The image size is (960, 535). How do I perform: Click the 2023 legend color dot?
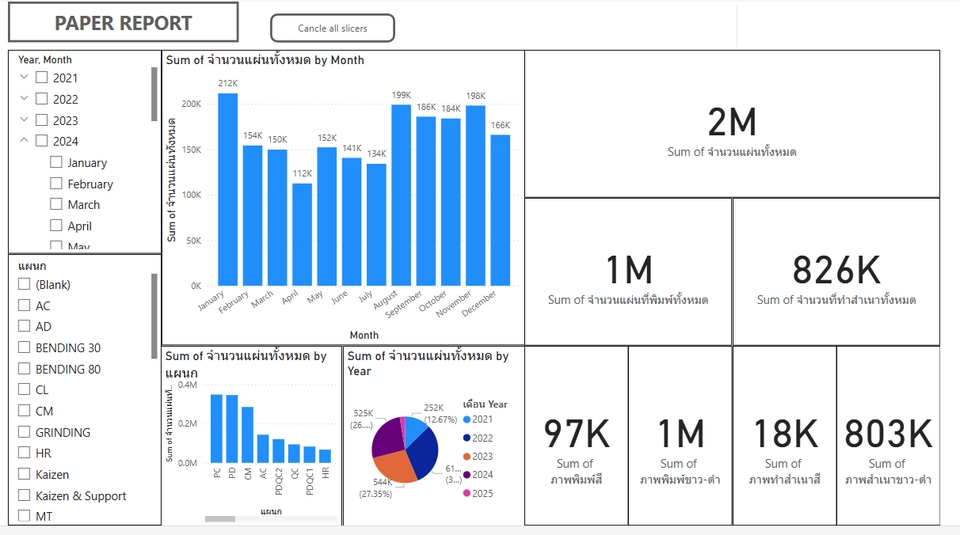tap(467, 456)
